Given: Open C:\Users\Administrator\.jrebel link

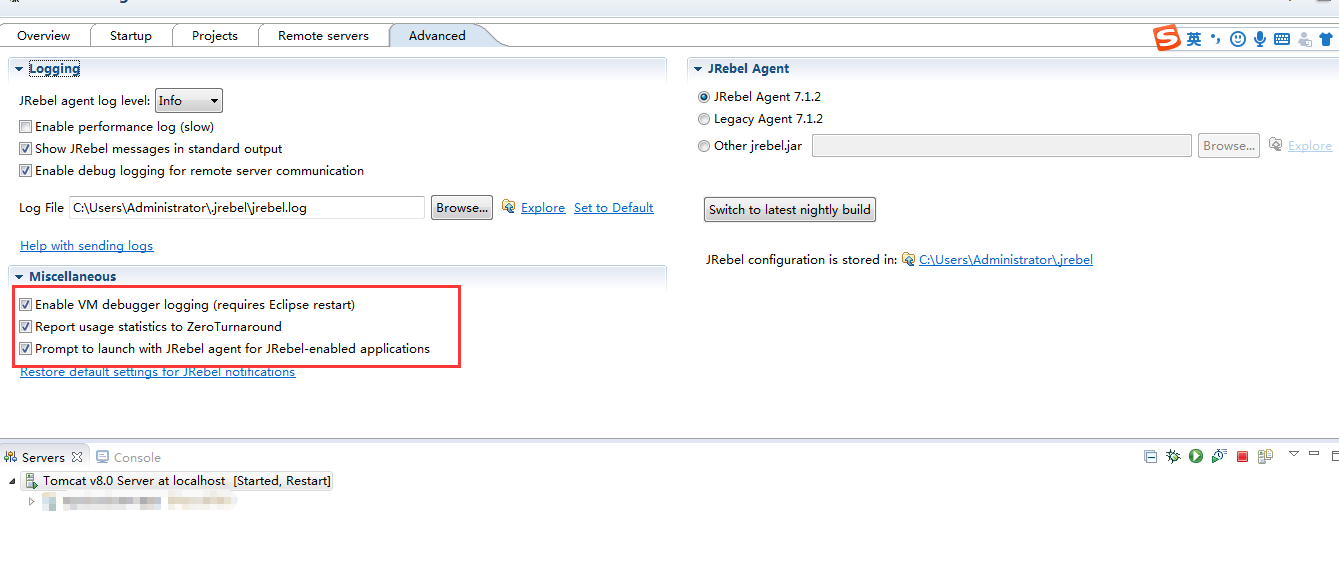Looking at the screenshot, I should (1006, 260).
